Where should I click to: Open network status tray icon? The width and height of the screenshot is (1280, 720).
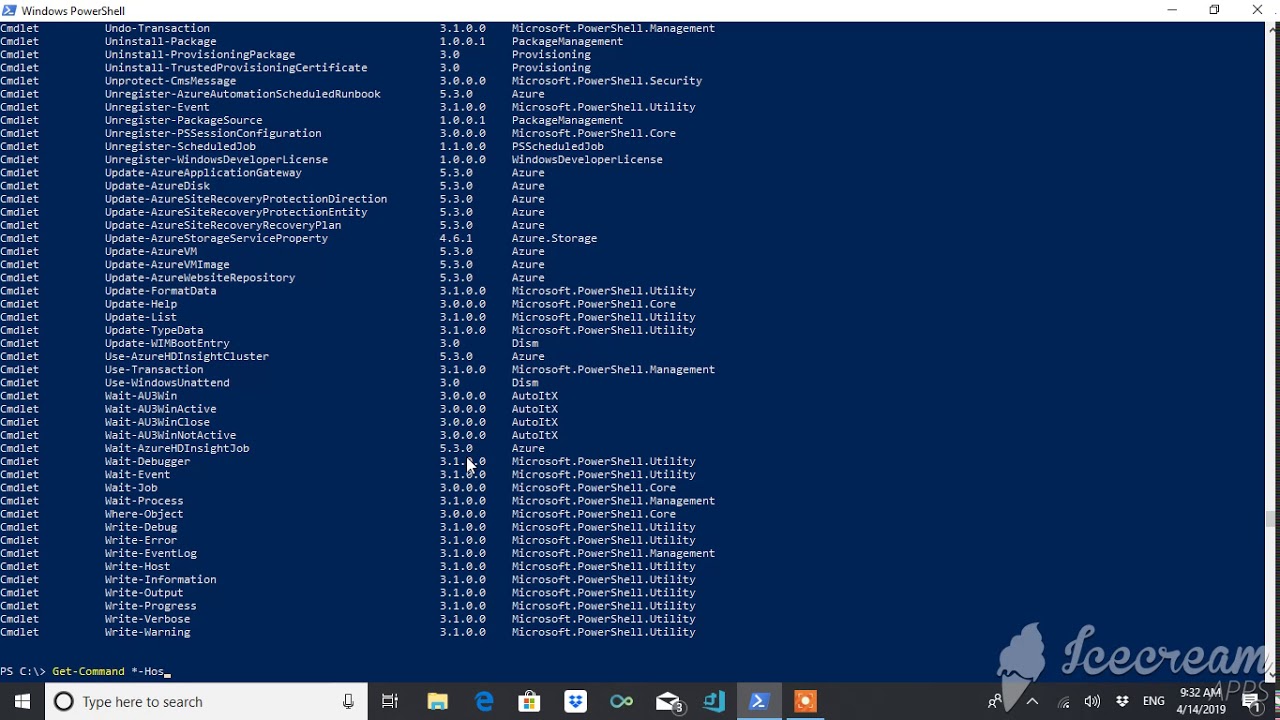coord(1063,702)
